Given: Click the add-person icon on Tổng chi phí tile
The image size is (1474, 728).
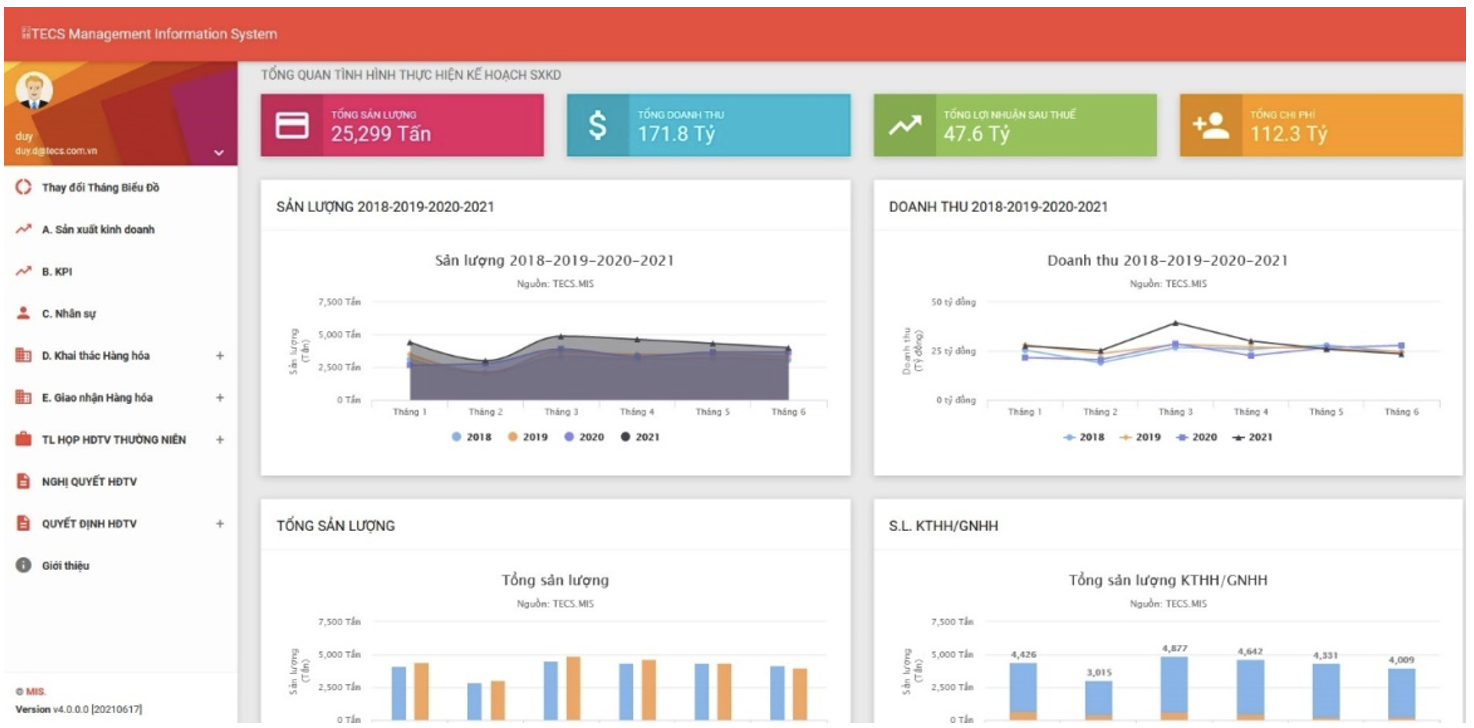Looking at the screenshot, I should point(1211,126).
